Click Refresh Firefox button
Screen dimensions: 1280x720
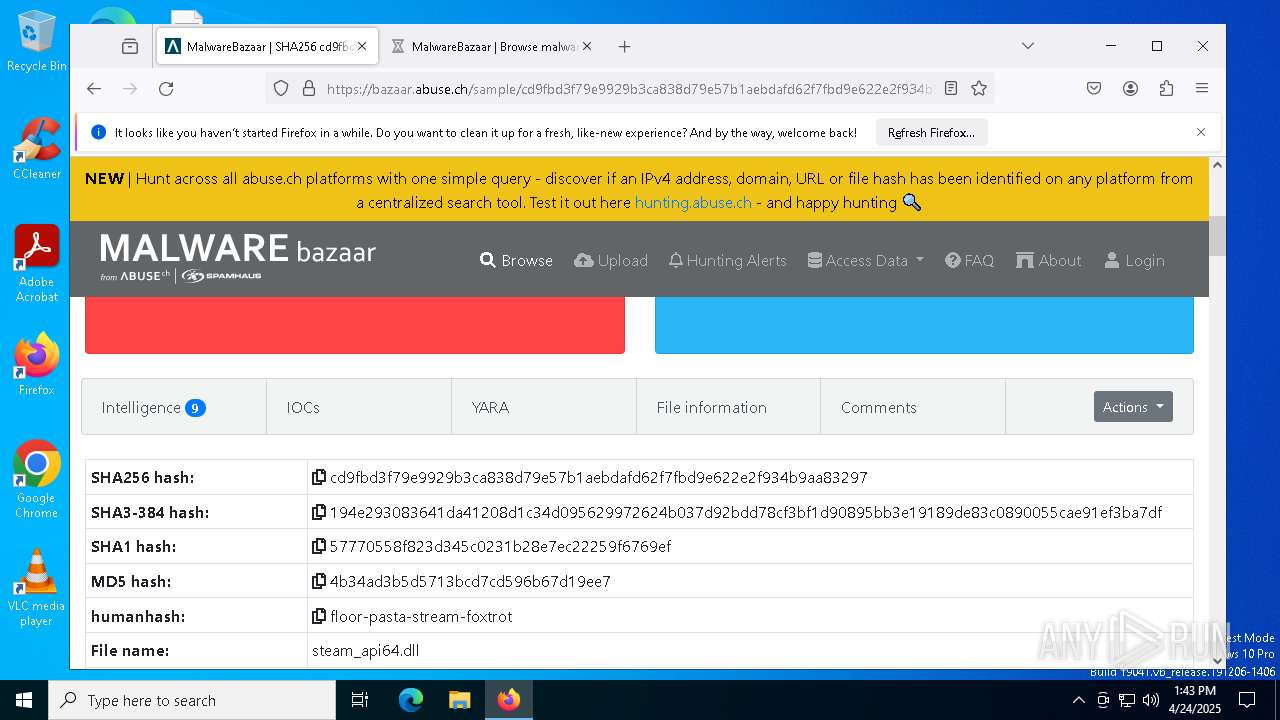(x=931, y=132)
